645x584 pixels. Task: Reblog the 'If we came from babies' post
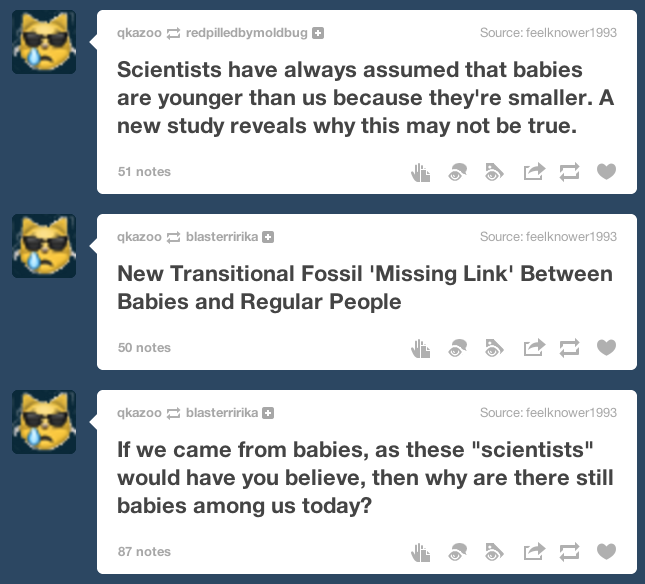pyautogui.click(x=570, y=552)
